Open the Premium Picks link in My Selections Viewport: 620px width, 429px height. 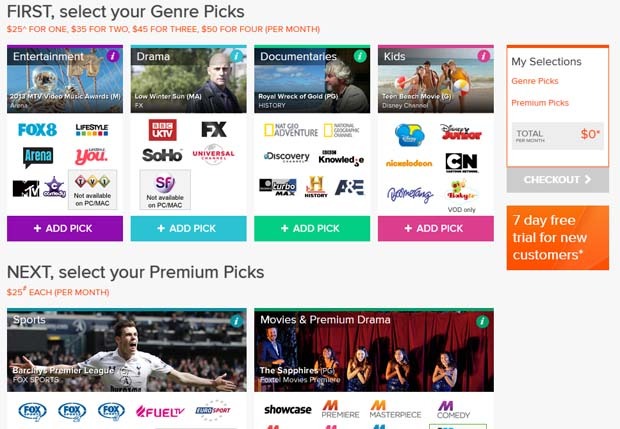pyautogui.click(x=540, y=103)
